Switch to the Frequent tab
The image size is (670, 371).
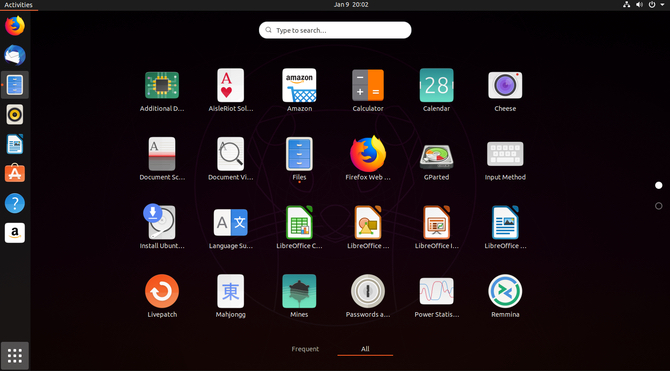(x=305, y=349)
